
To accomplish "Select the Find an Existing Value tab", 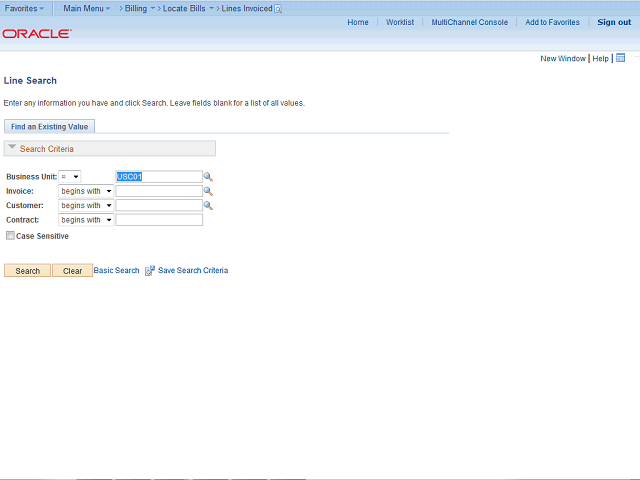I will tap(49, 127).
